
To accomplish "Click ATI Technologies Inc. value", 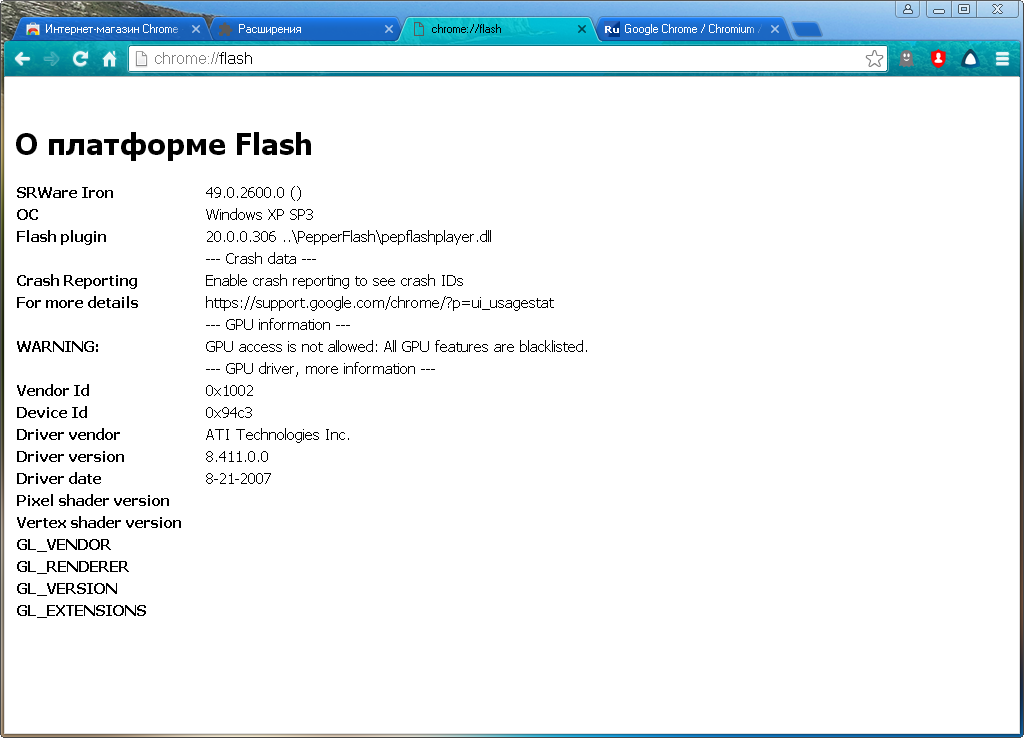I will (x=278, y=435).
